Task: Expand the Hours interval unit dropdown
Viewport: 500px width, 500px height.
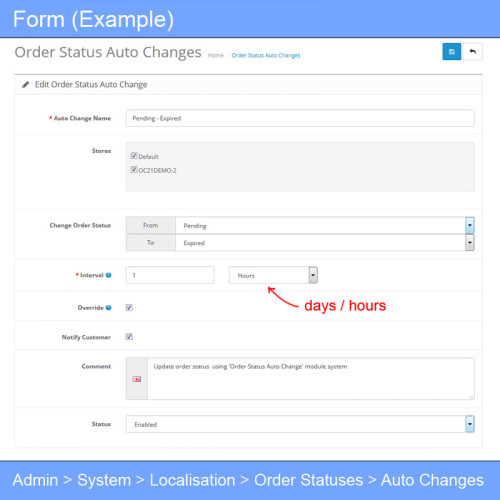Action: 273,275
